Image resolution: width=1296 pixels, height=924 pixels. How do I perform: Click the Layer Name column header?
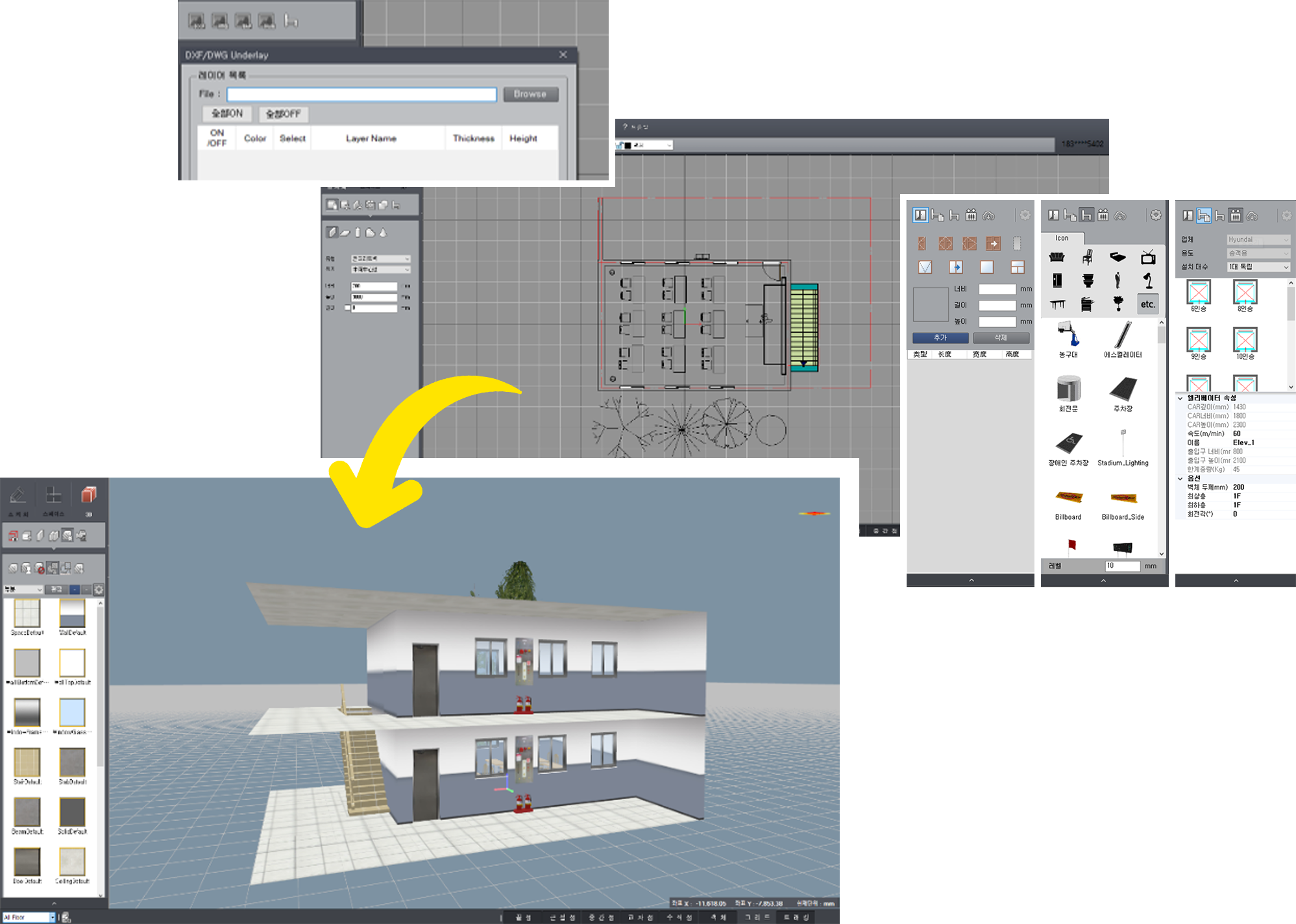pos(371,138)
